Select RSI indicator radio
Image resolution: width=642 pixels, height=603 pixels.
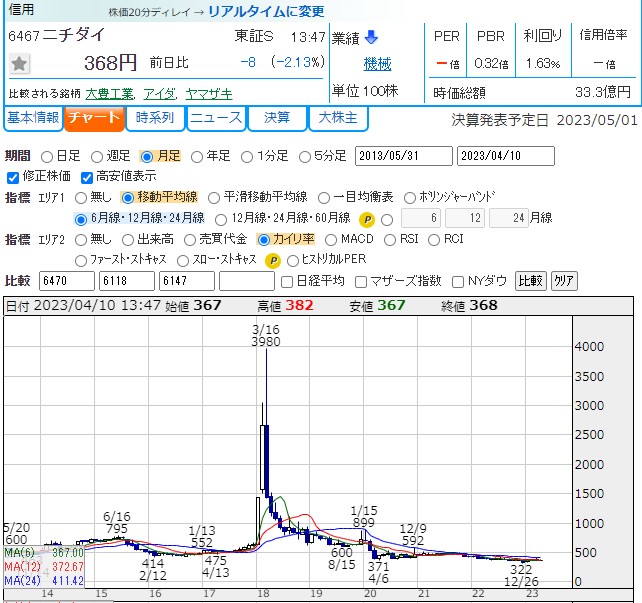(390, 240)
